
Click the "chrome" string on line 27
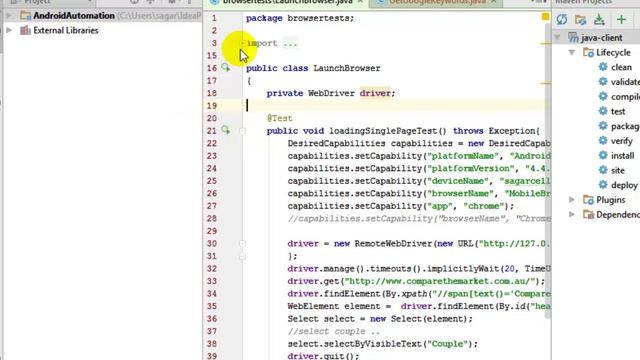[x=483, y=206]
